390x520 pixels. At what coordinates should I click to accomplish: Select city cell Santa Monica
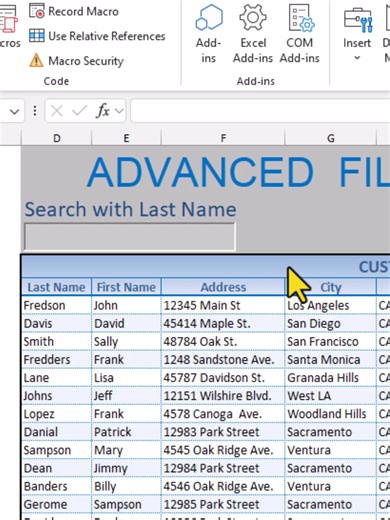coord(331,360)
